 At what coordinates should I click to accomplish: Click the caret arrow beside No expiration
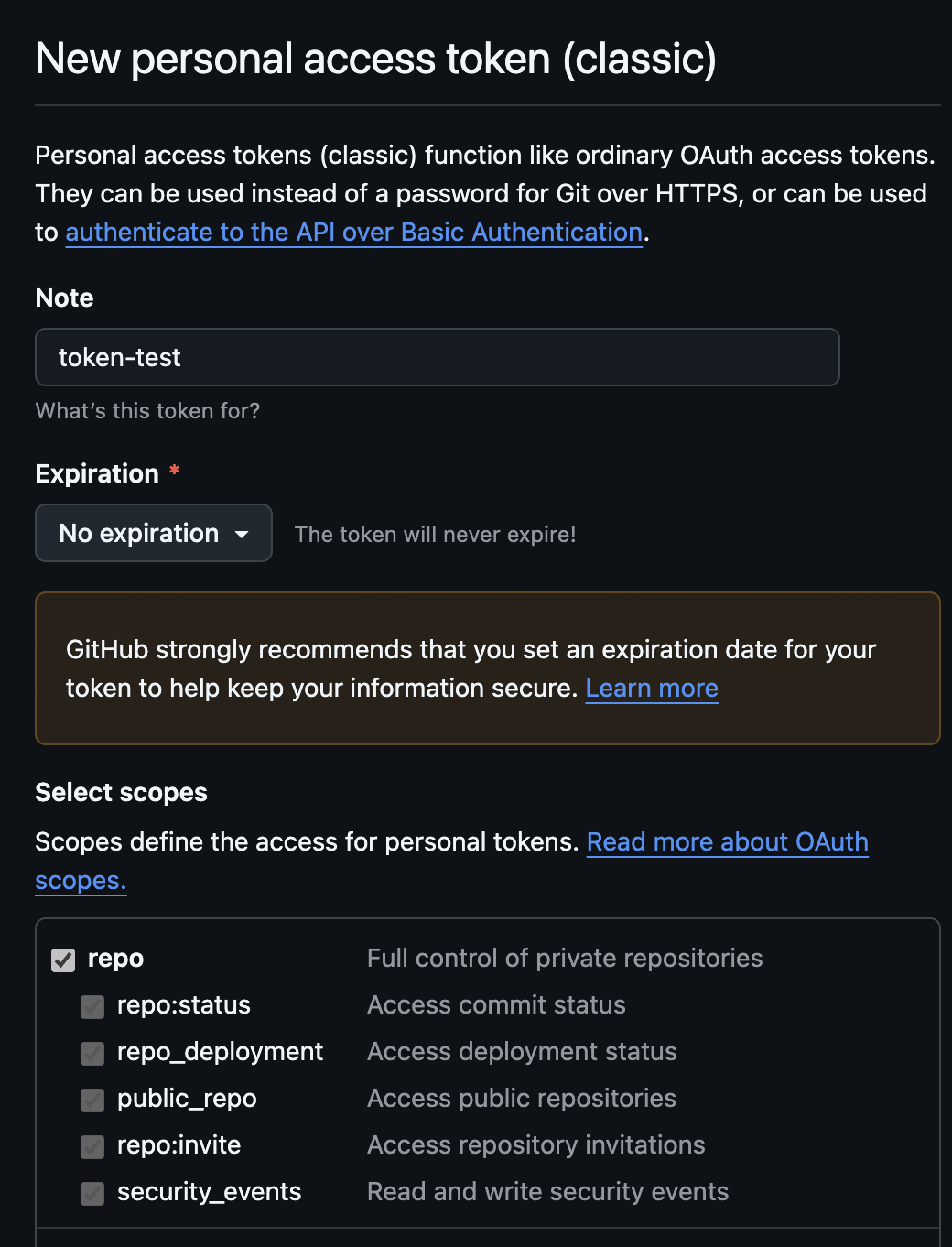pos(242,534)
